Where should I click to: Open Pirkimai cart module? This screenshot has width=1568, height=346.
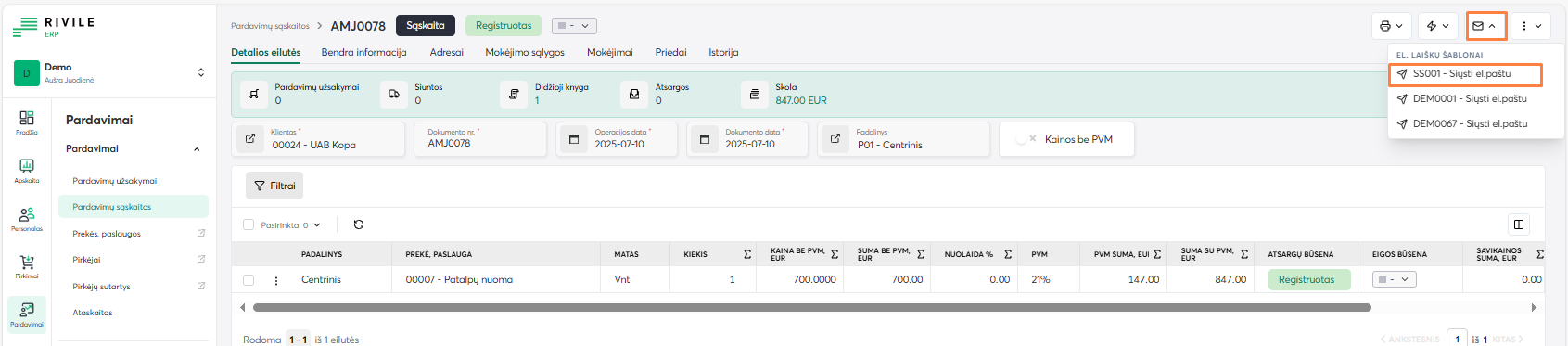click(27, 267)
